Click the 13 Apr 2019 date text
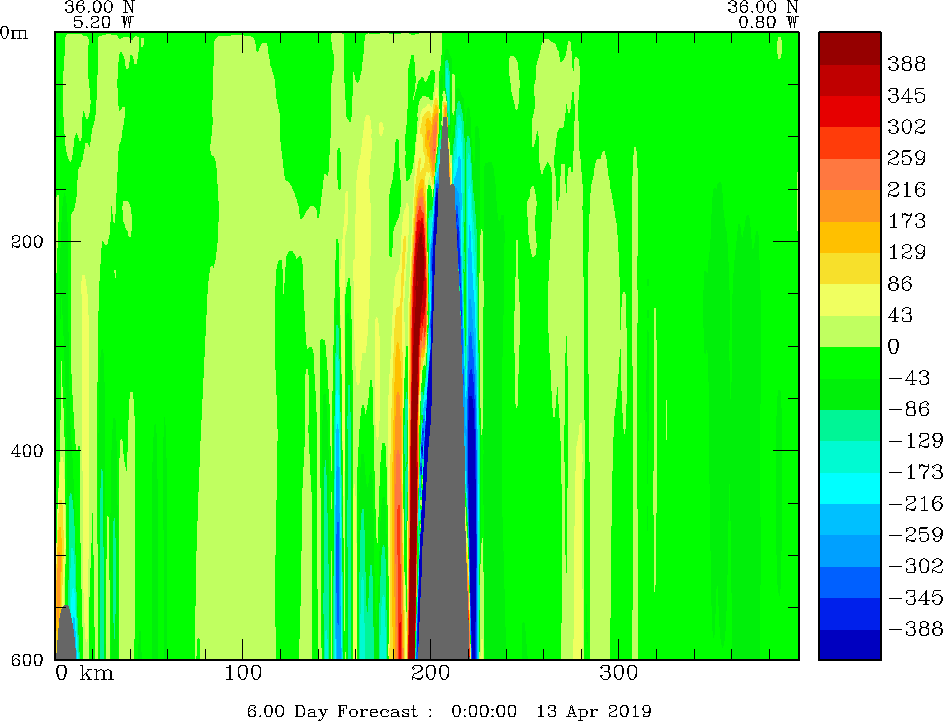 coord(594,711)
